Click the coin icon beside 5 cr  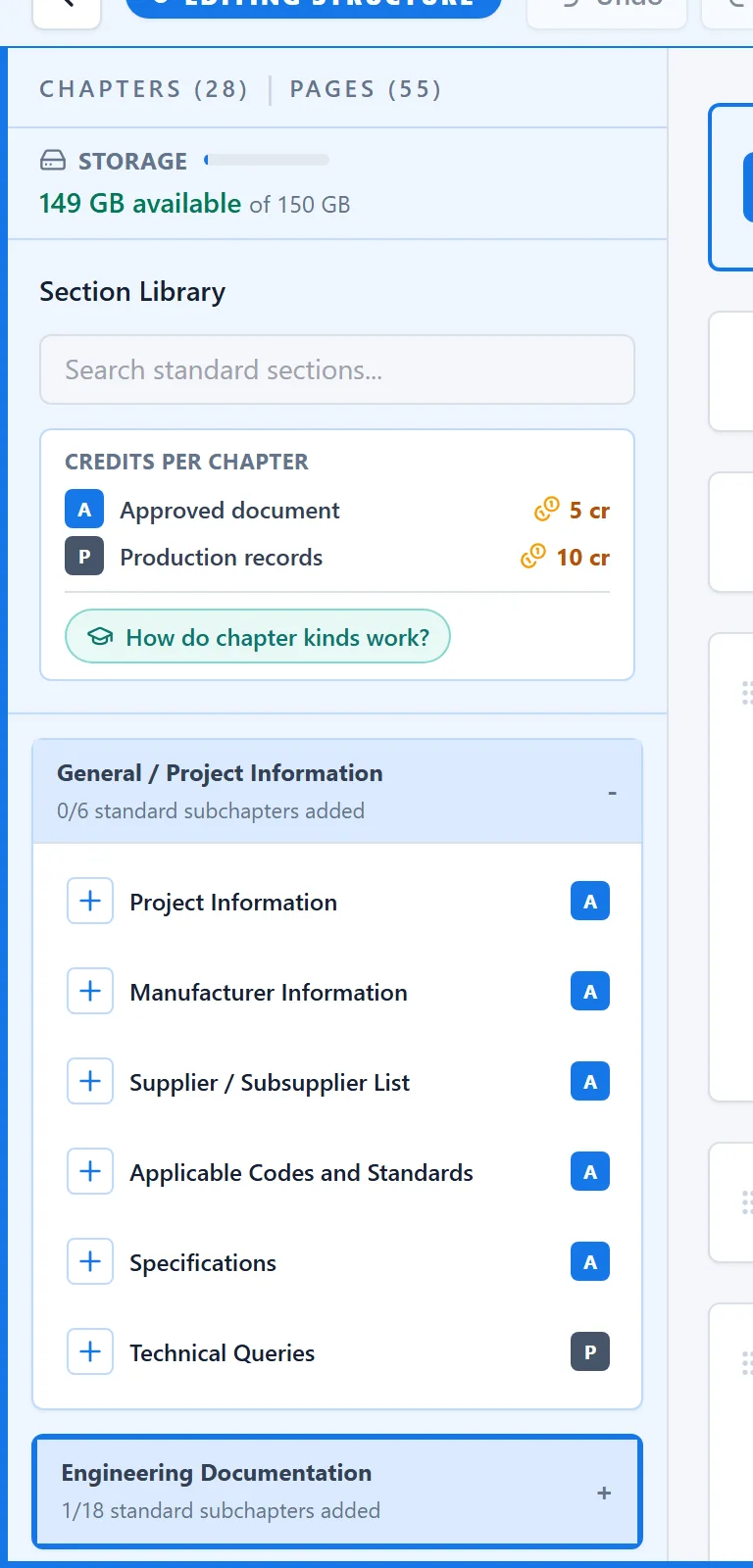pyautogui.click(x=546, y=510)
